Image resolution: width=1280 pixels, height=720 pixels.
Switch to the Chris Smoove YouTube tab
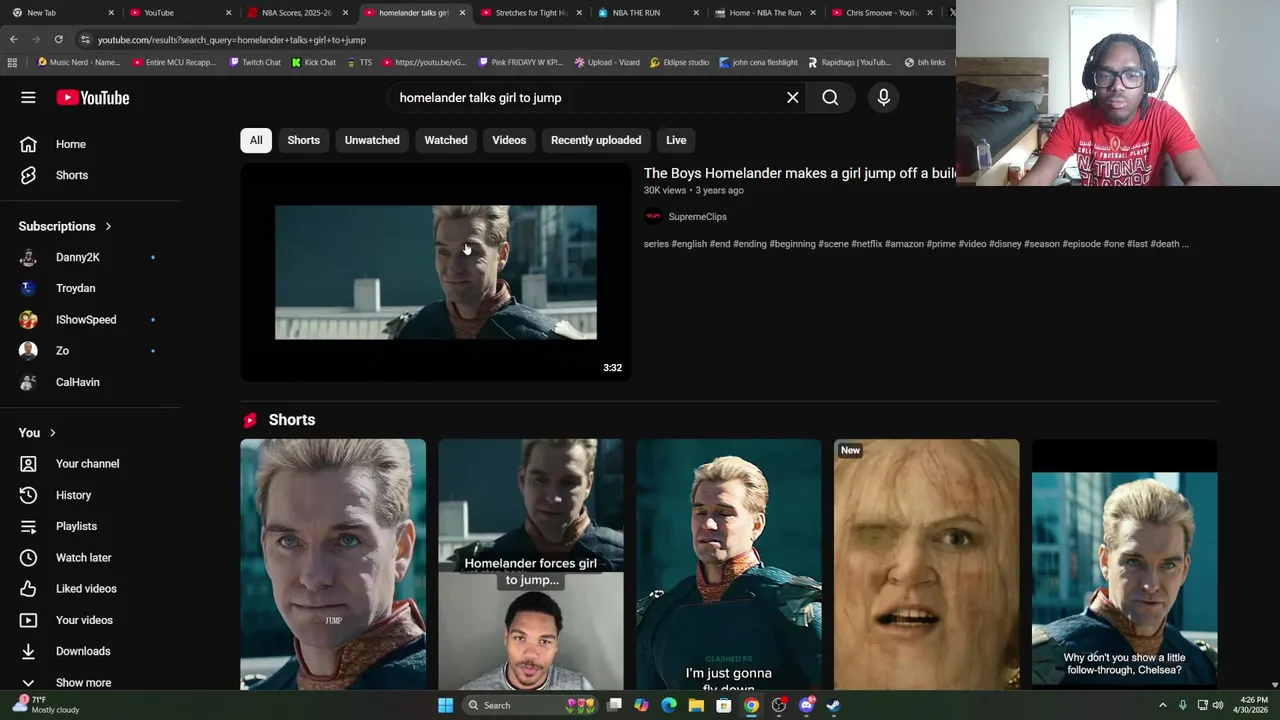(x=881, y=13)
